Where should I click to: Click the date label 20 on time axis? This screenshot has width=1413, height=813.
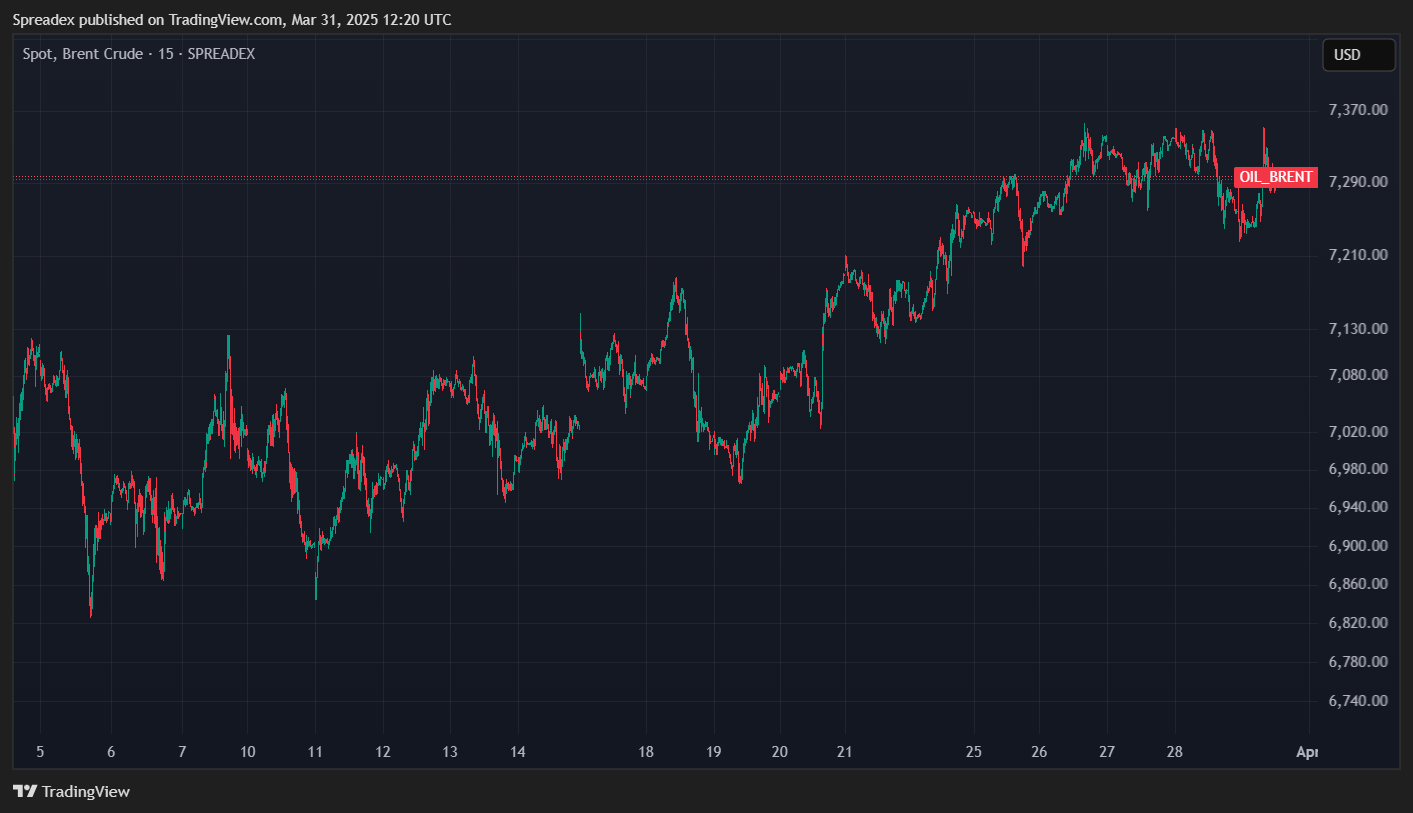click(x=780, y=752)
